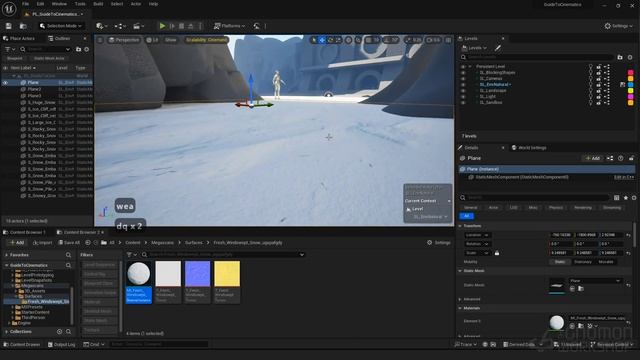Expand the Collections section
This screenshot has width=640, height=360.
[7, 332]
